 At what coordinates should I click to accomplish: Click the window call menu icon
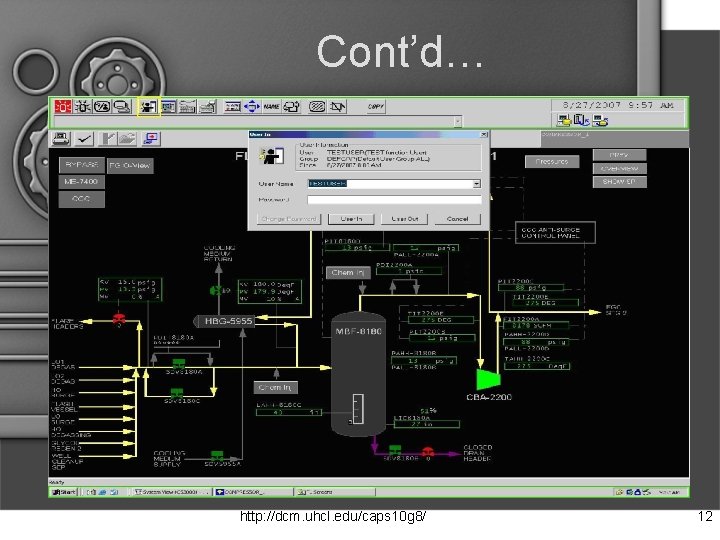point(168,107)
